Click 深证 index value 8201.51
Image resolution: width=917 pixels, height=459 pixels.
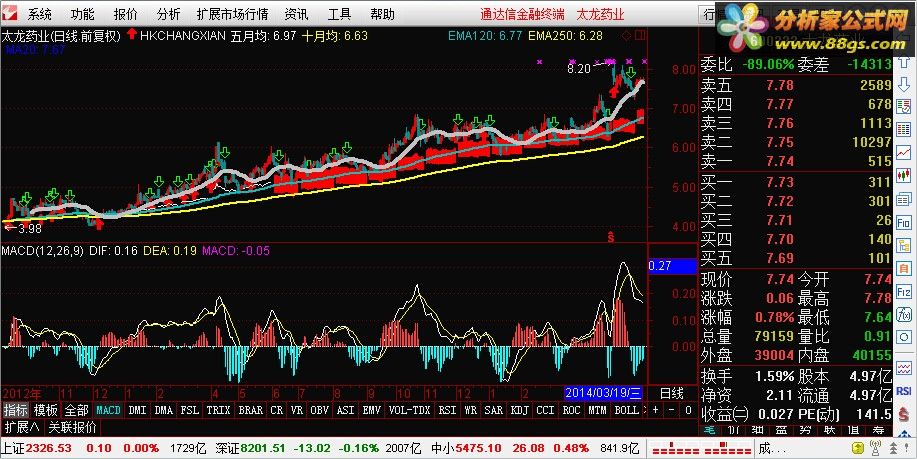point(263,448)
